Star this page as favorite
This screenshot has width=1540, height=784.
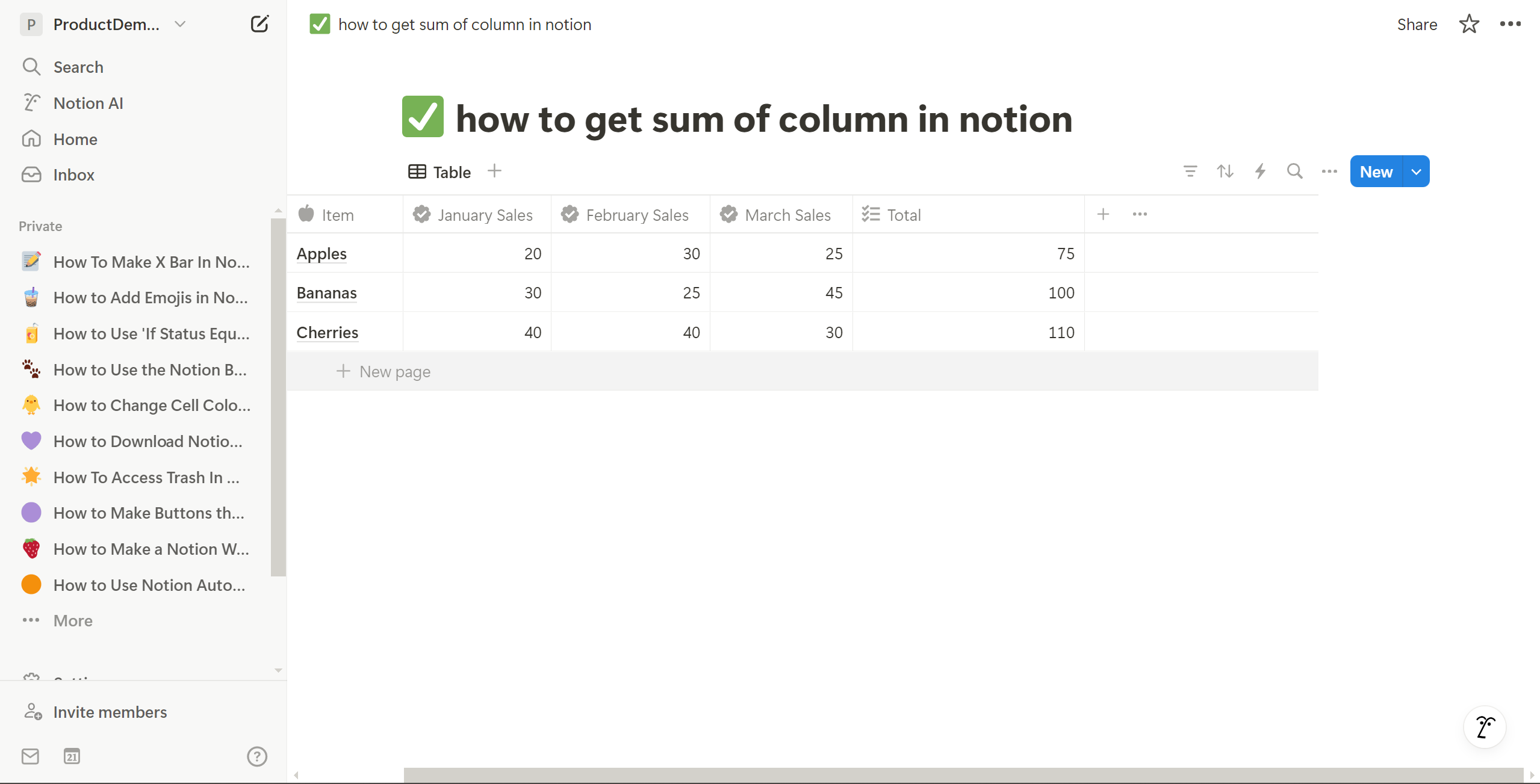pyautogui.click(x=1469, y=24)
